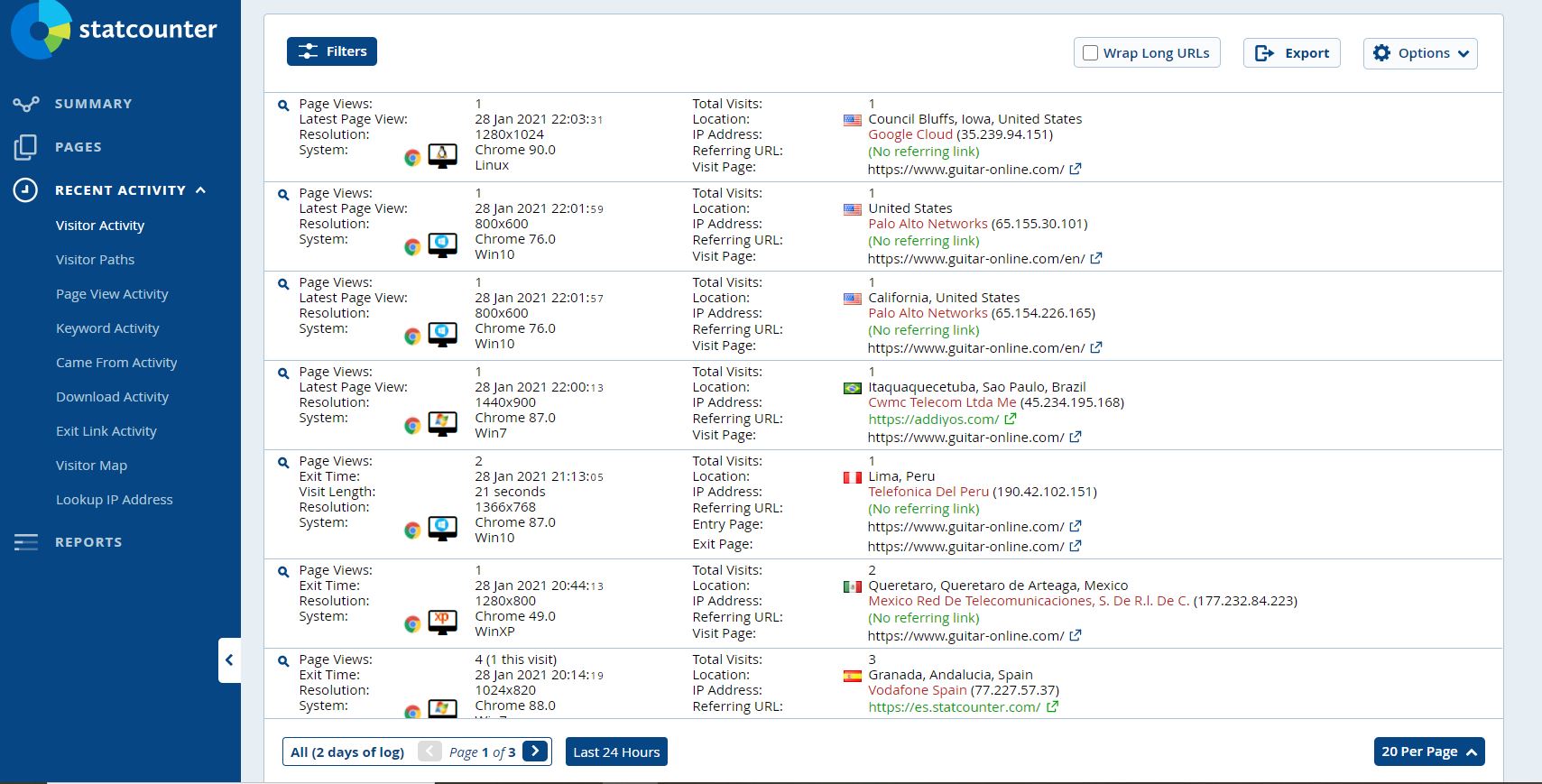Viewport: 1542px width, 784px height.
Task: Open the Summary section icon
Action: (x=26, y=104)
